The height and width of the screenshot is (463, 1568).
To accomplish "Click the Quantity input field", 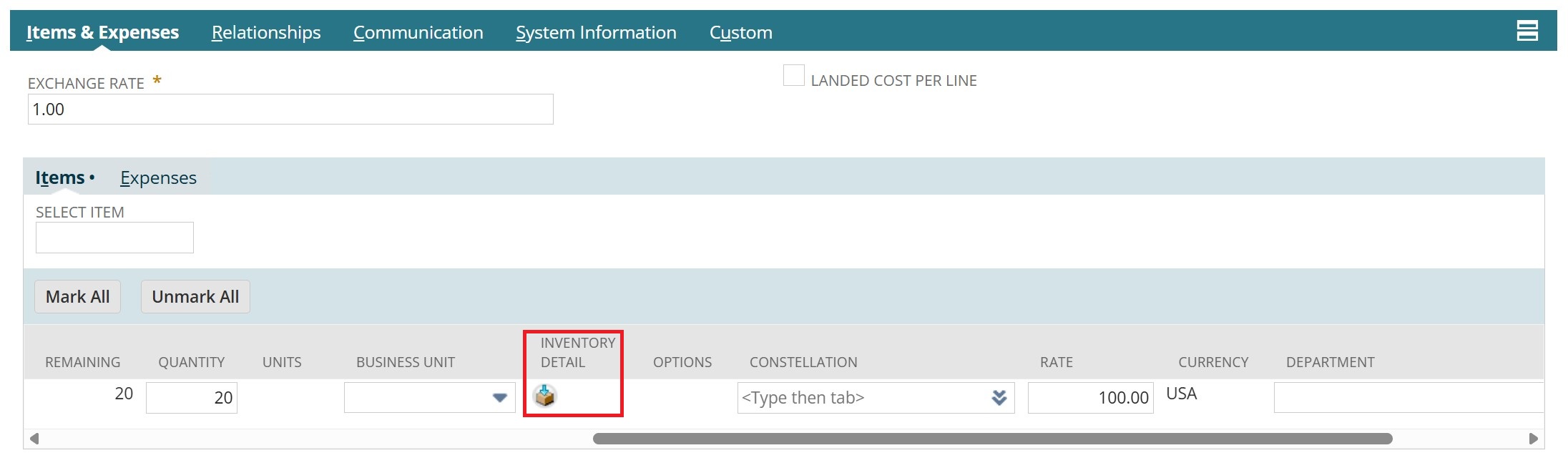I will 191,398.
